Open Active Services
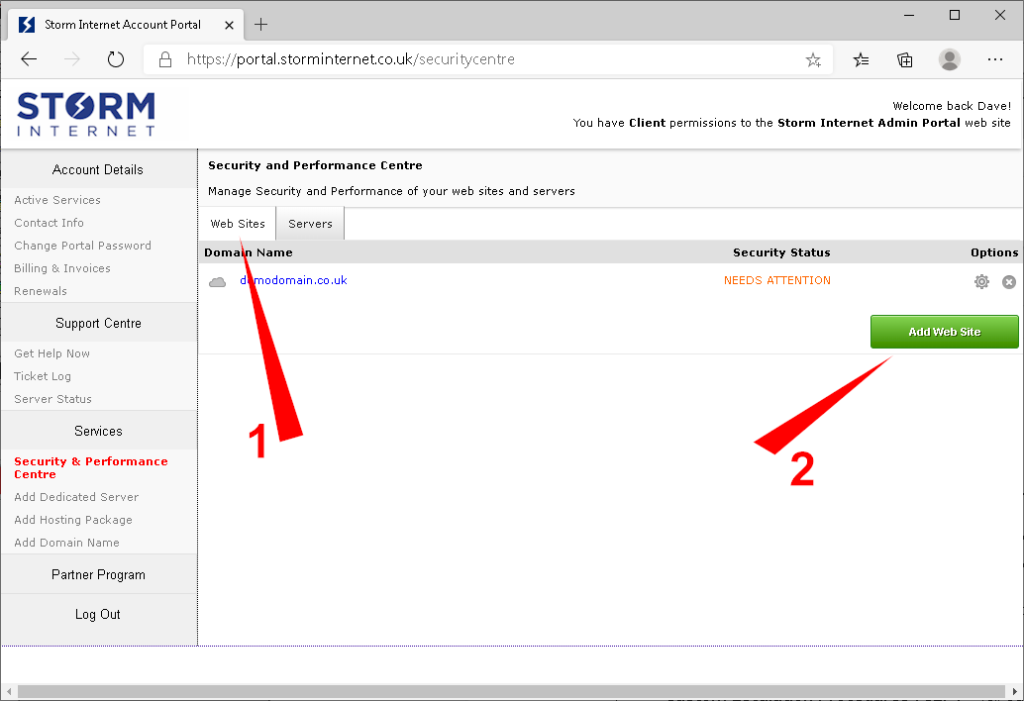1024x701 pixels. [57, 200]
